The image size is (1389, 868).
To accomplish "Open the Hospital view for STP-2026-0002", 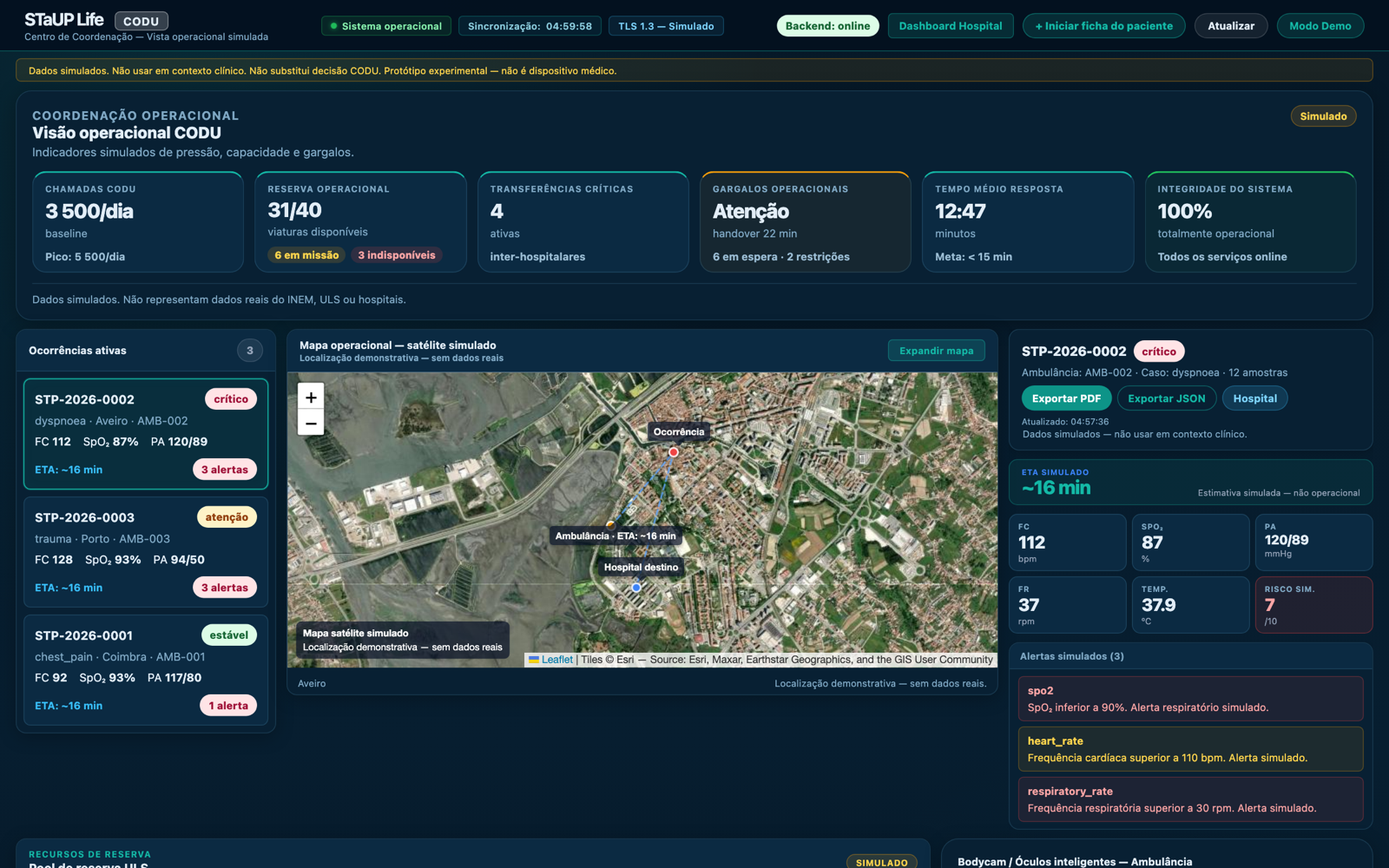I will point(1255,398).
